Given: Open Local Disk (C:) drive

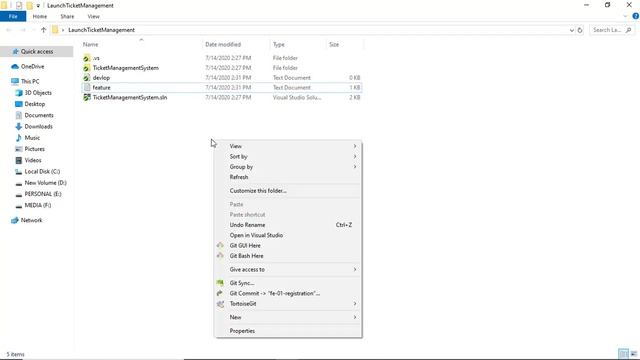Looking at the screenshot, I should 42,171.
